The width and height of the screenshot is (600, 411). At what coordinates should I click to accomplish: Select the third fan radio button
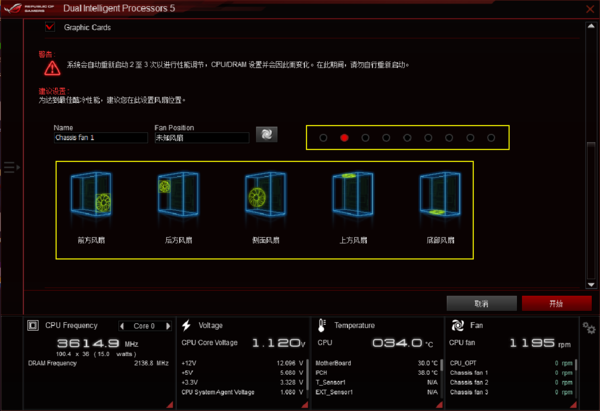(x=365, y=138)
